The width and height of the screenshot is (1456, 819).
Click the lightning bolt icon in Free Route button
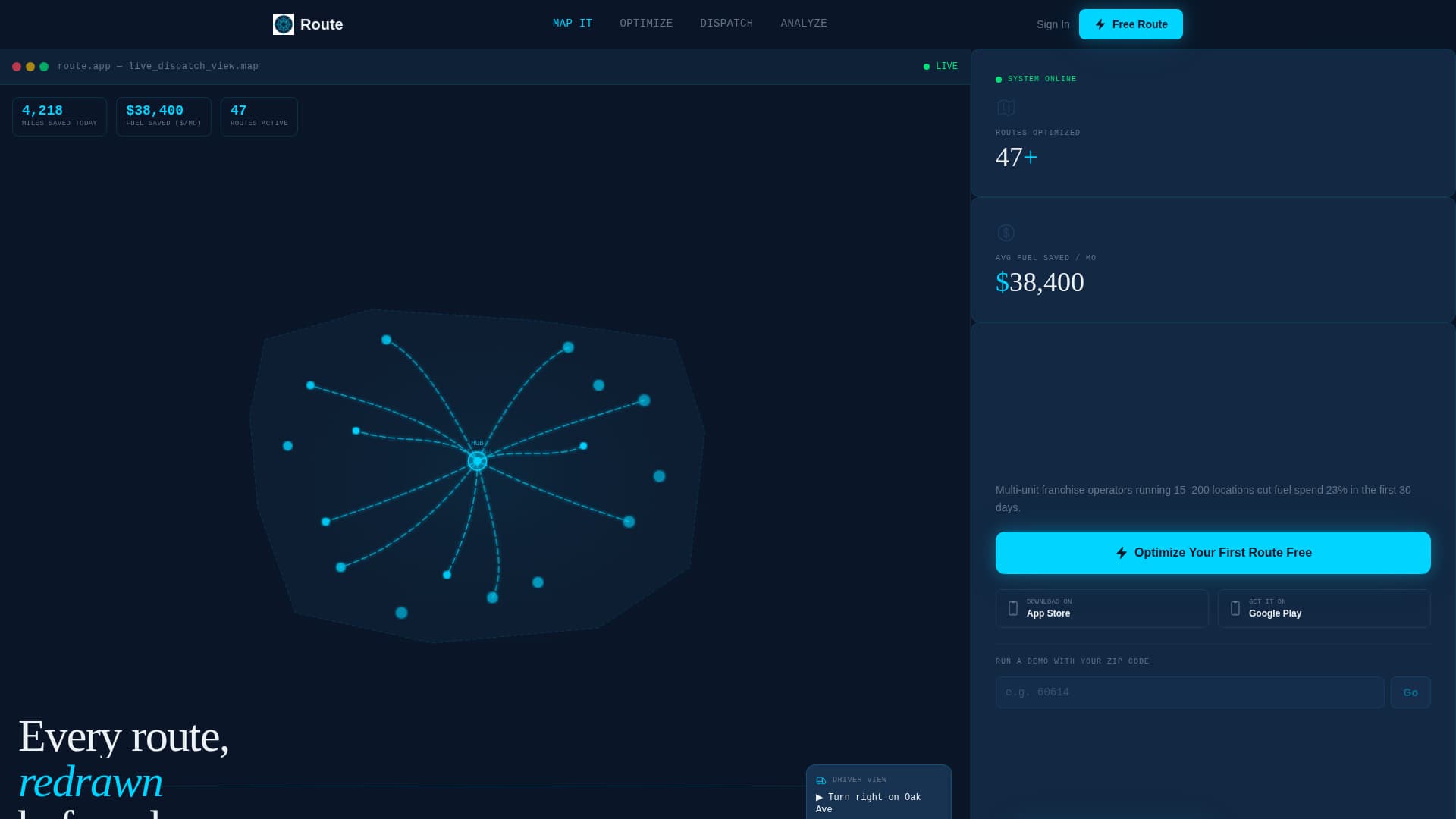click(1100, 24)
